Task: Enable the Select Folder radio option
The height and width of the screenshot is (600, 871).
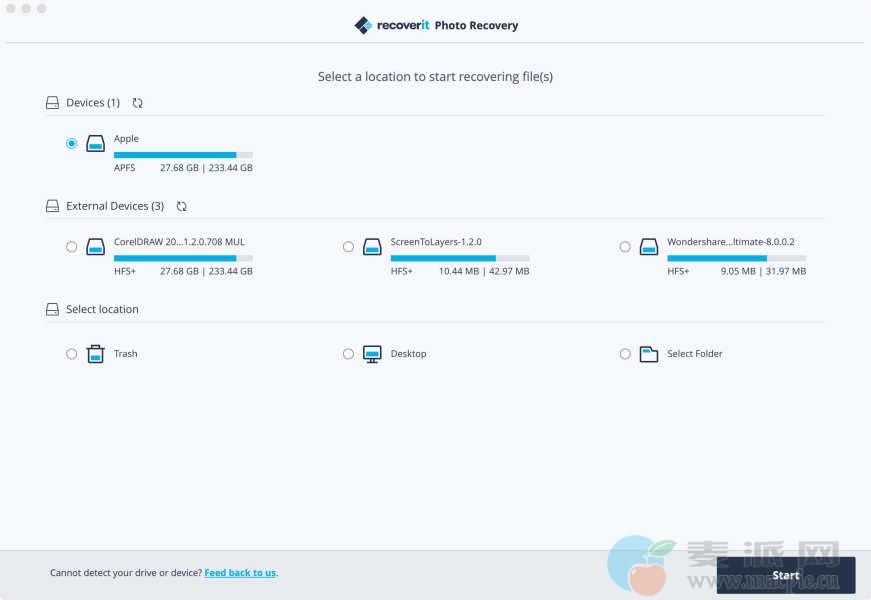Action: 625,354
